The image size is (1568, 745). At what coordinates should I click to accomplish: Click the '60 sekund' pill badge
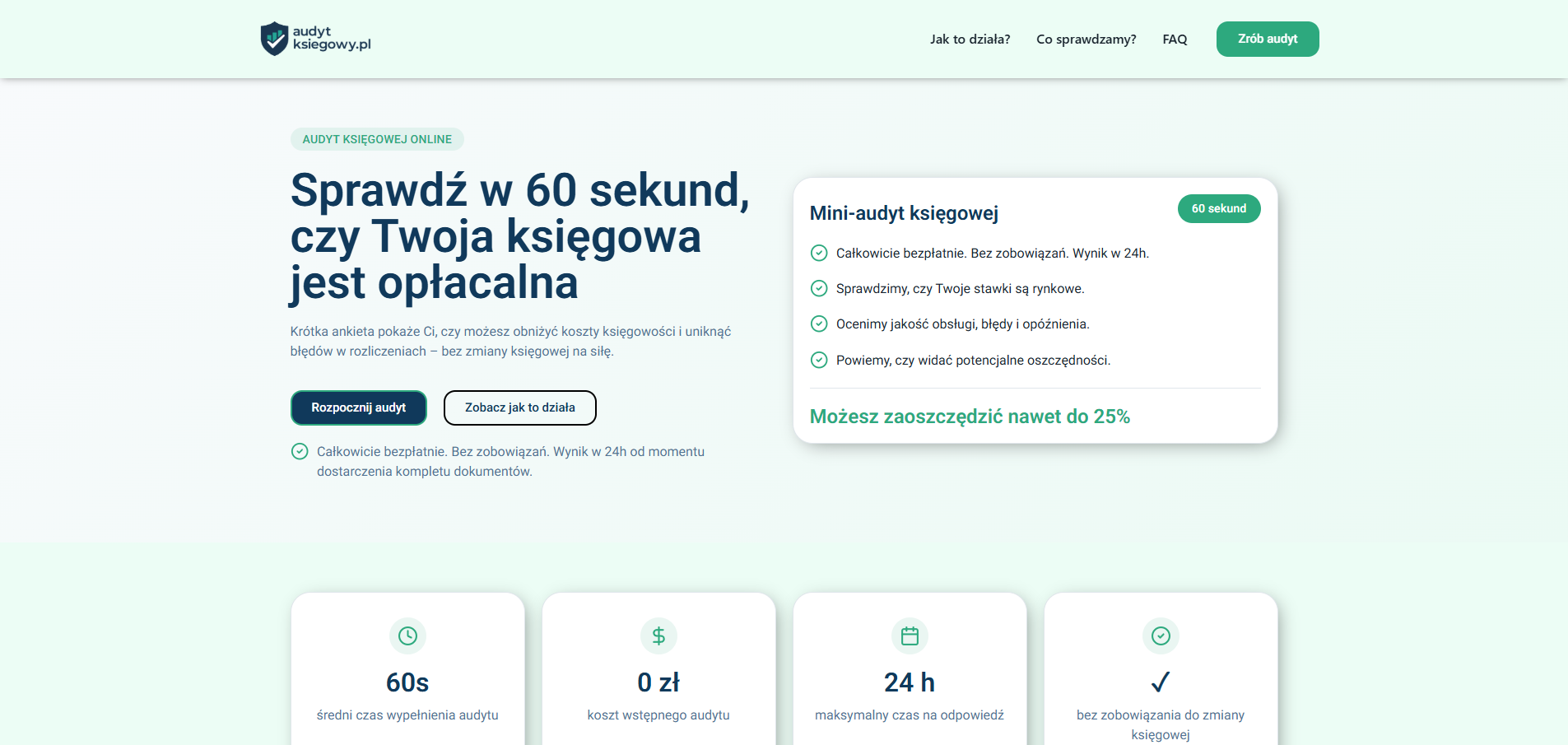pos(1219,208)
